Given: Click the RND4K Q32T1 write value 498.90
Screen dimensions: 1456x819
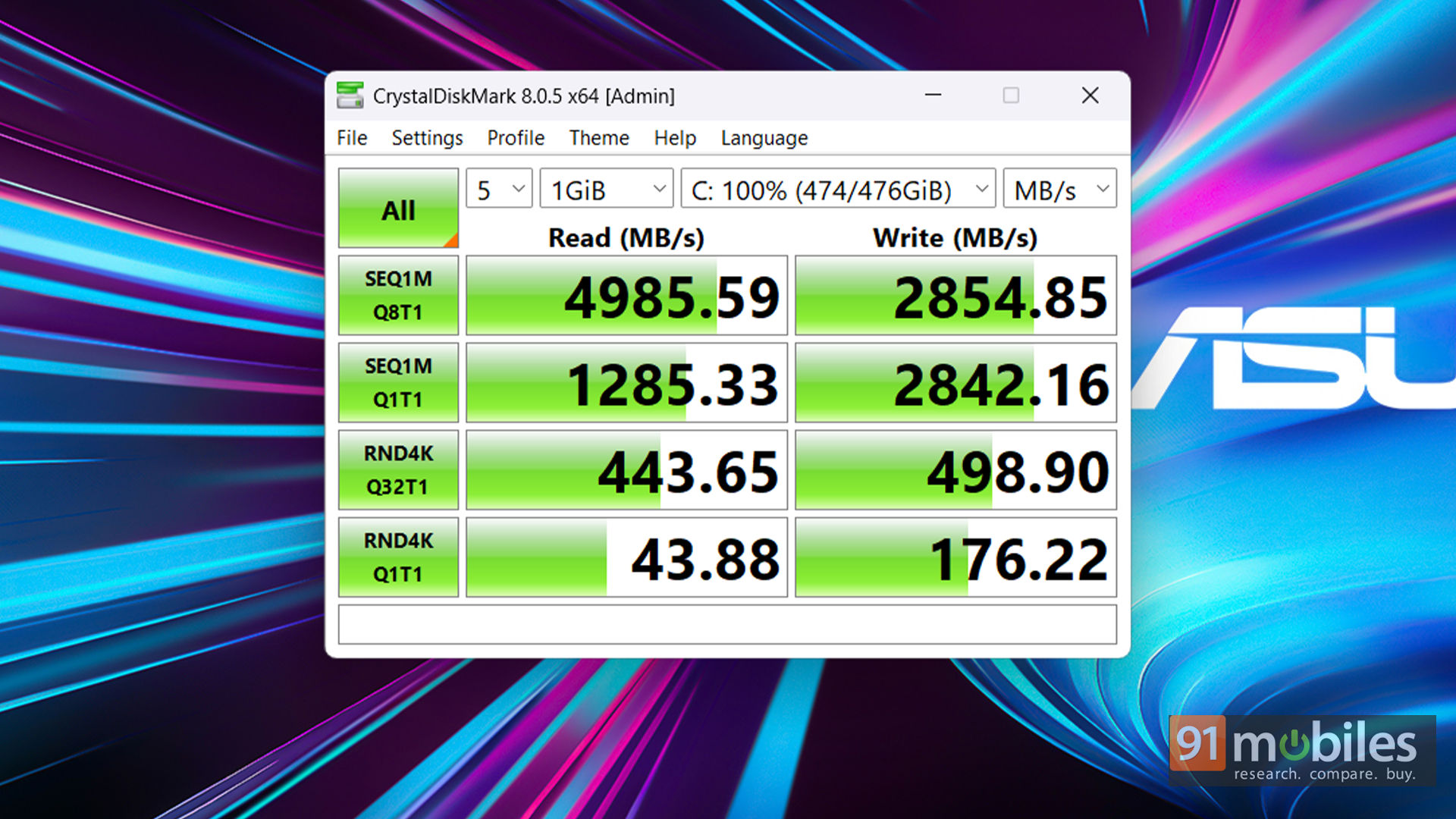Looking at the screenshot, I should pos(955,470).
